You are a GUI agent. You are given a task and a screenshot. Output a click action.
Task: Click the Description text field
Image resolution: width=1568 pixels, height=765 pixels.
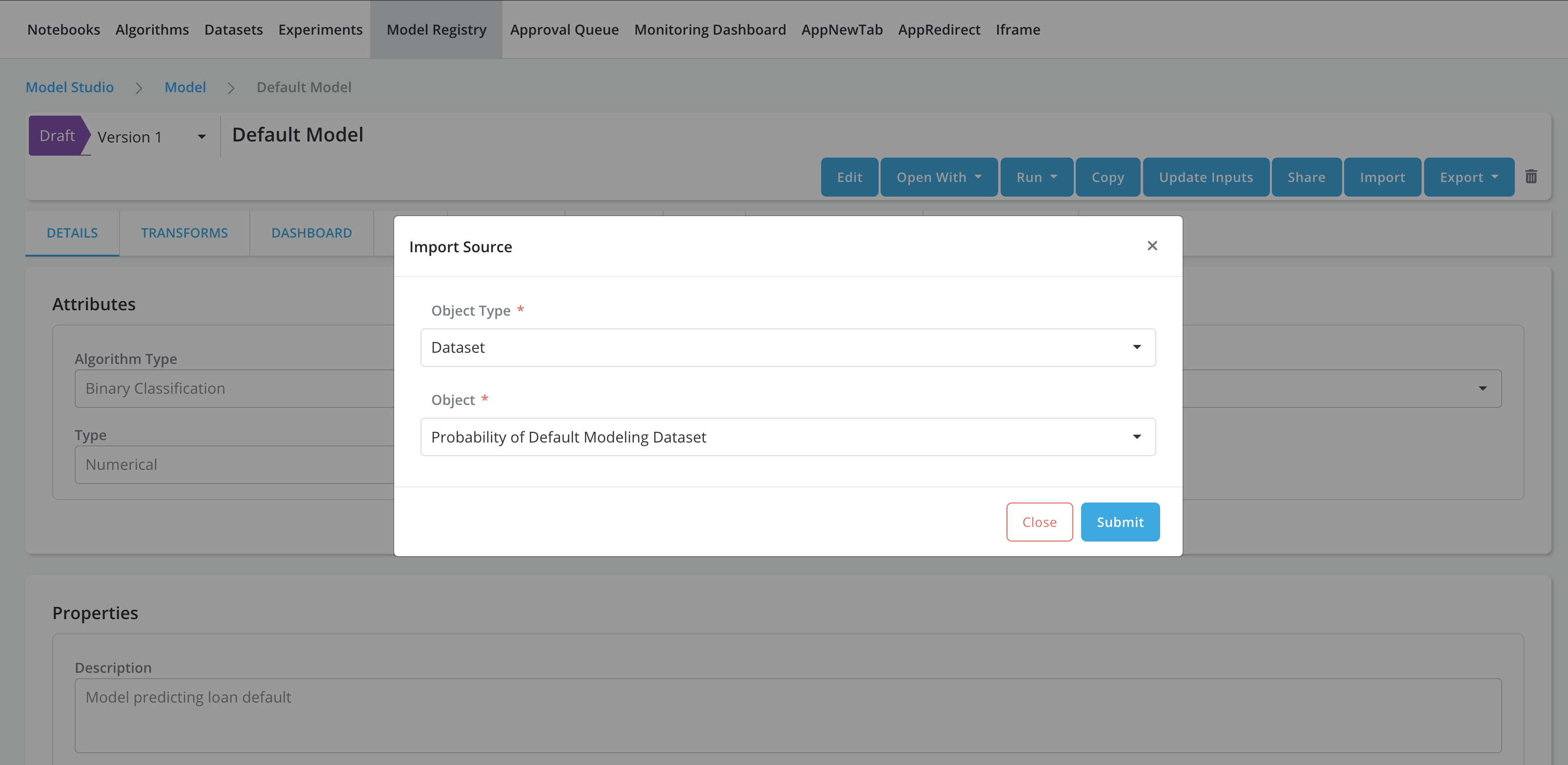tap(787, 715)
